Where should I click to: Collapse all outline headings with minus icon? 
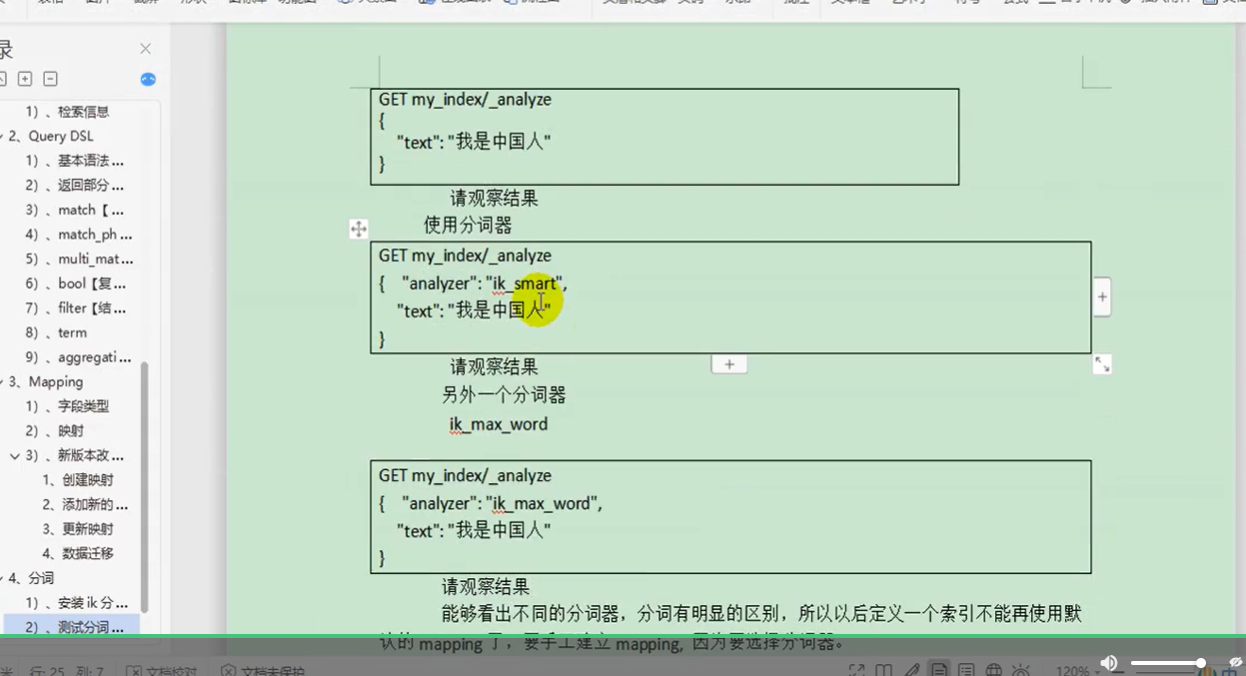(50, 79)
